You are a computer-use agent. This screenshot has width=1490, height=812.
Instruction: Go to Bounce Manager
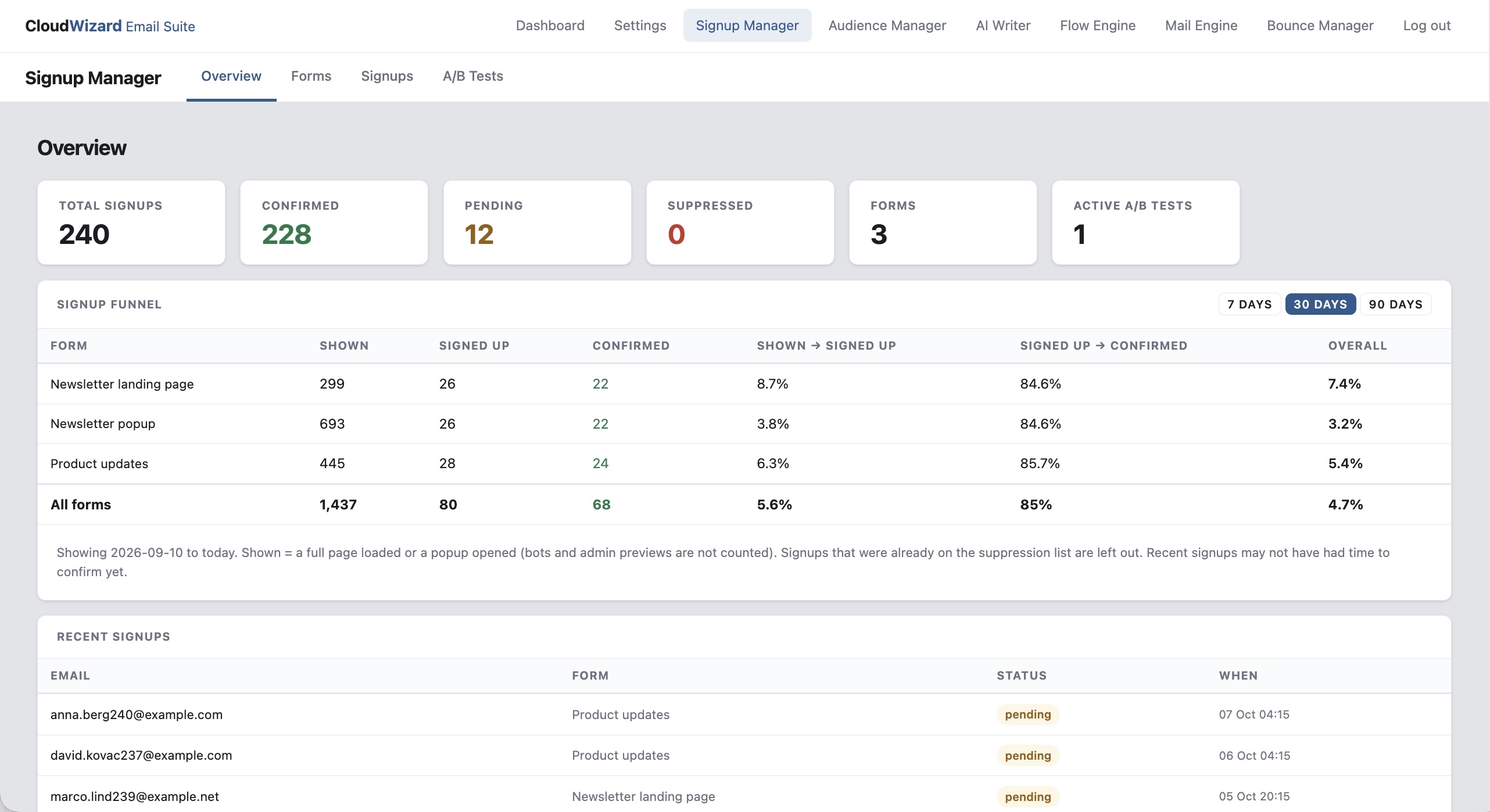[x=1320, y=26]
